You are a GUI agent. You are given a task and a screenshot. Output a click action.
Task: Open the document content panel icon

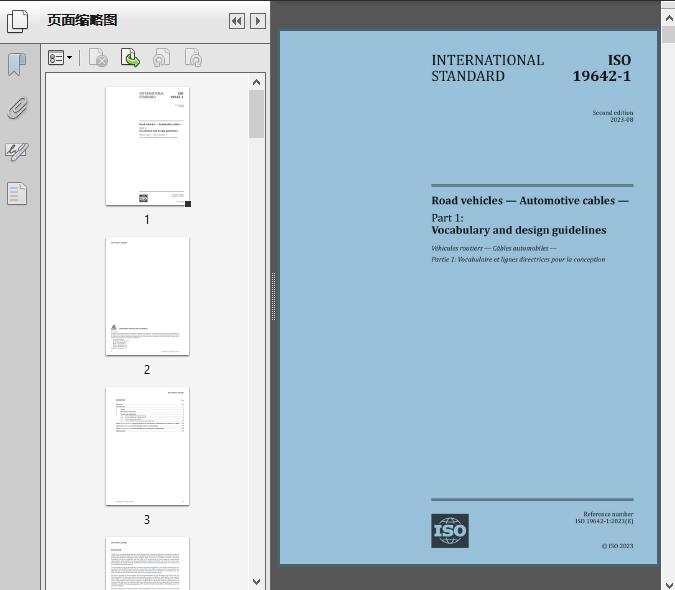point(17,193)
